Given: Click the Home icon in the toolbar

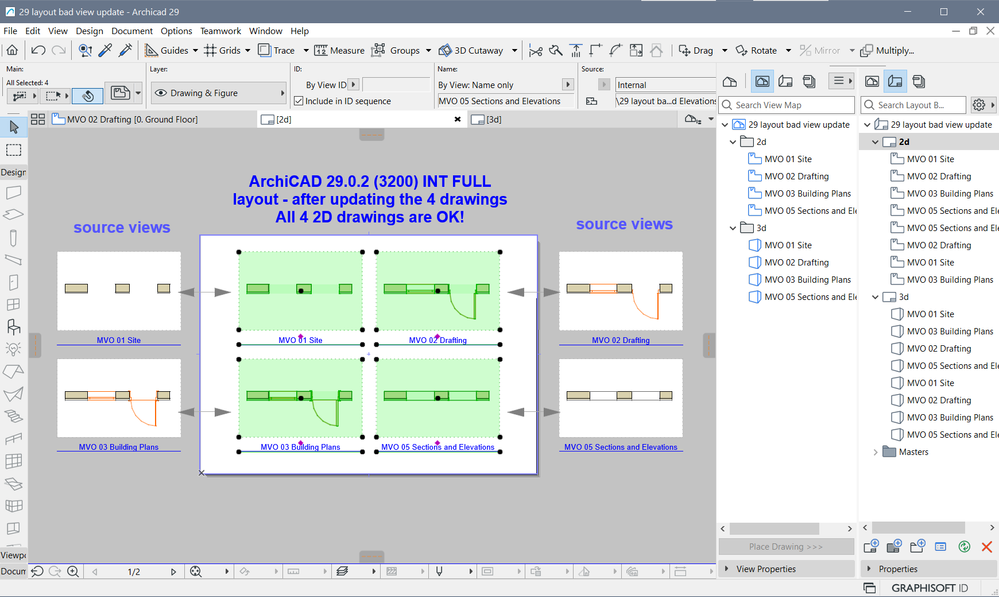Looking at the screenshot, I should (12, 50).
